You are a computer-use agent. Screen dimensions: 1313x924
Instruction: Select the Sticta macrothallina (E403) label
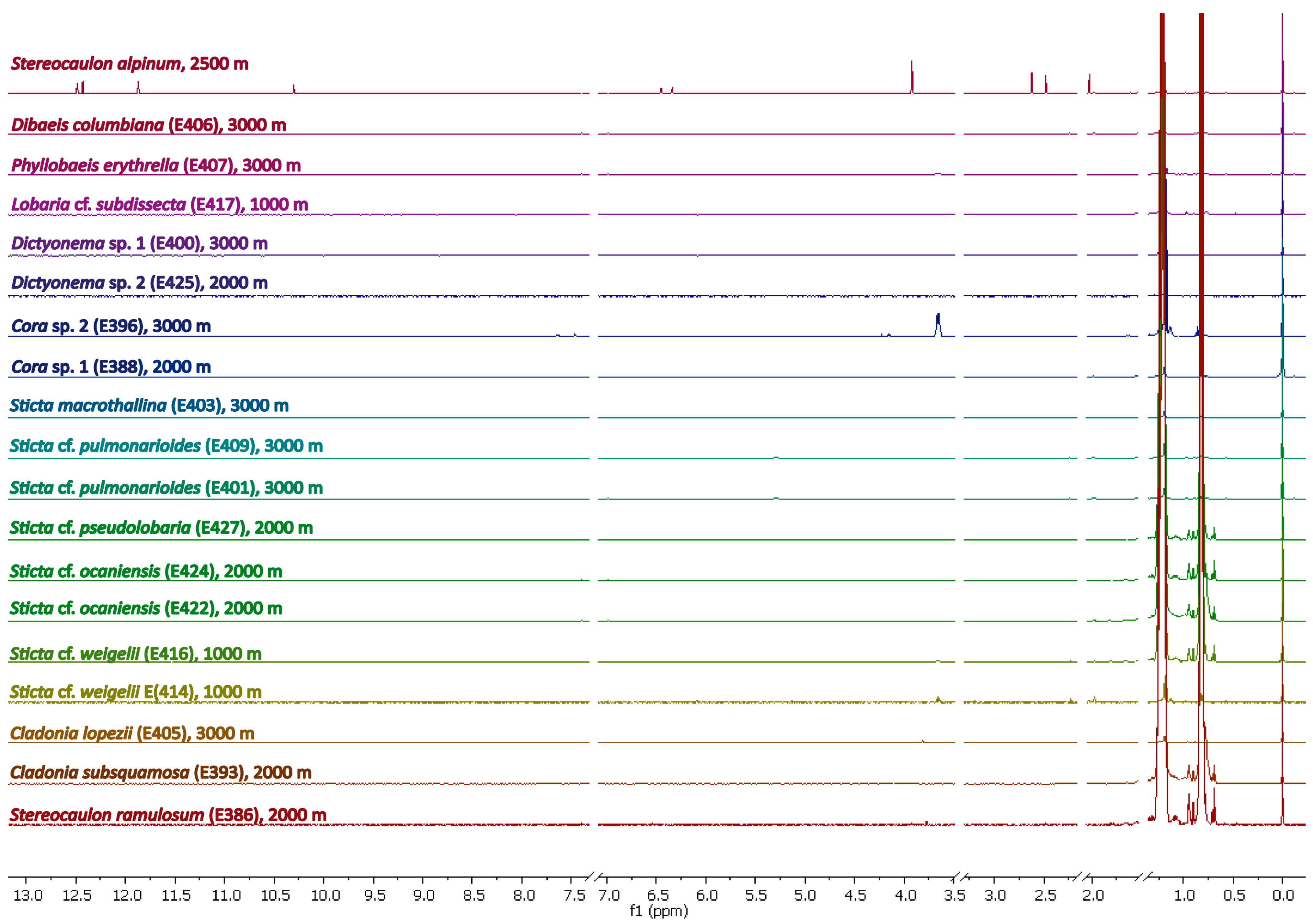tap(149, 406)
